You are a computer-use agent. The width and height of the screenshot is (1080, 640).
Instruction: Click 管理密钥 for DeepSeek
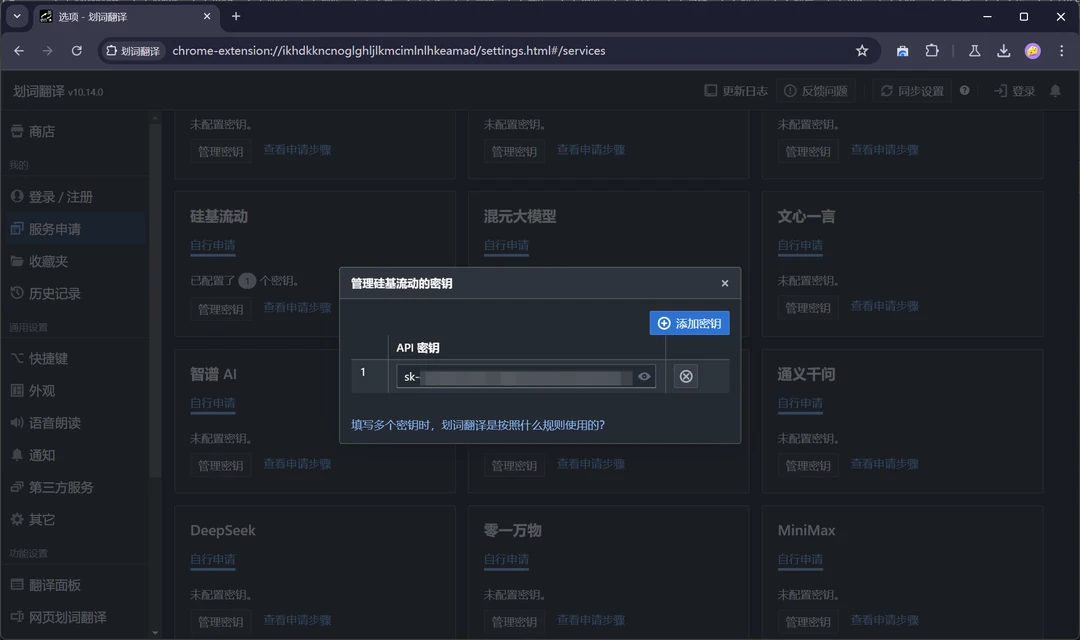pyautogui.click(x=220, y=622)
